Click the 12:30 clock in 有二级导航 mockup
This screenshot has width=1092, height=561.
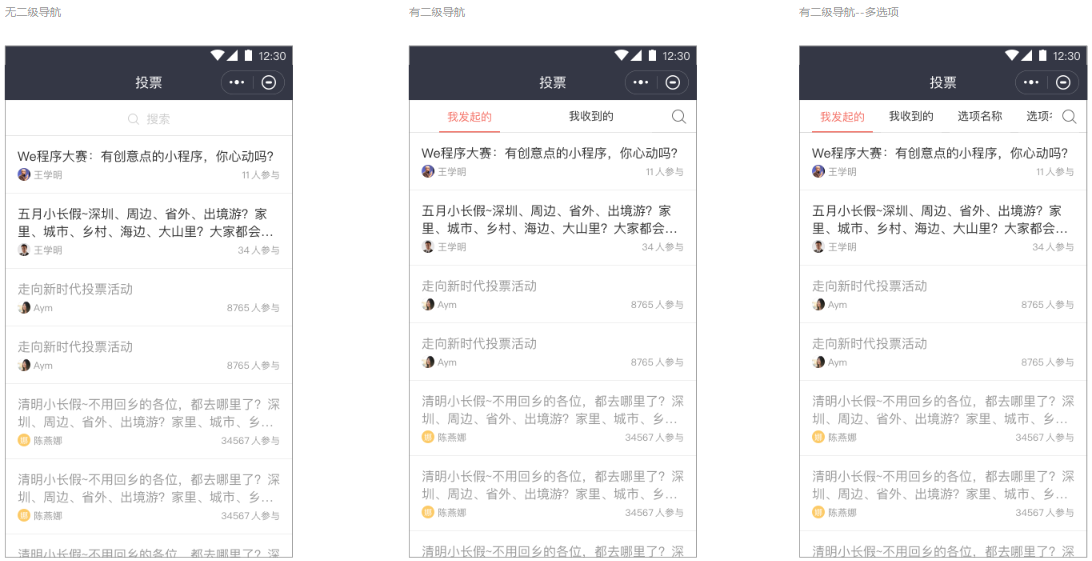tap(676, 56)
